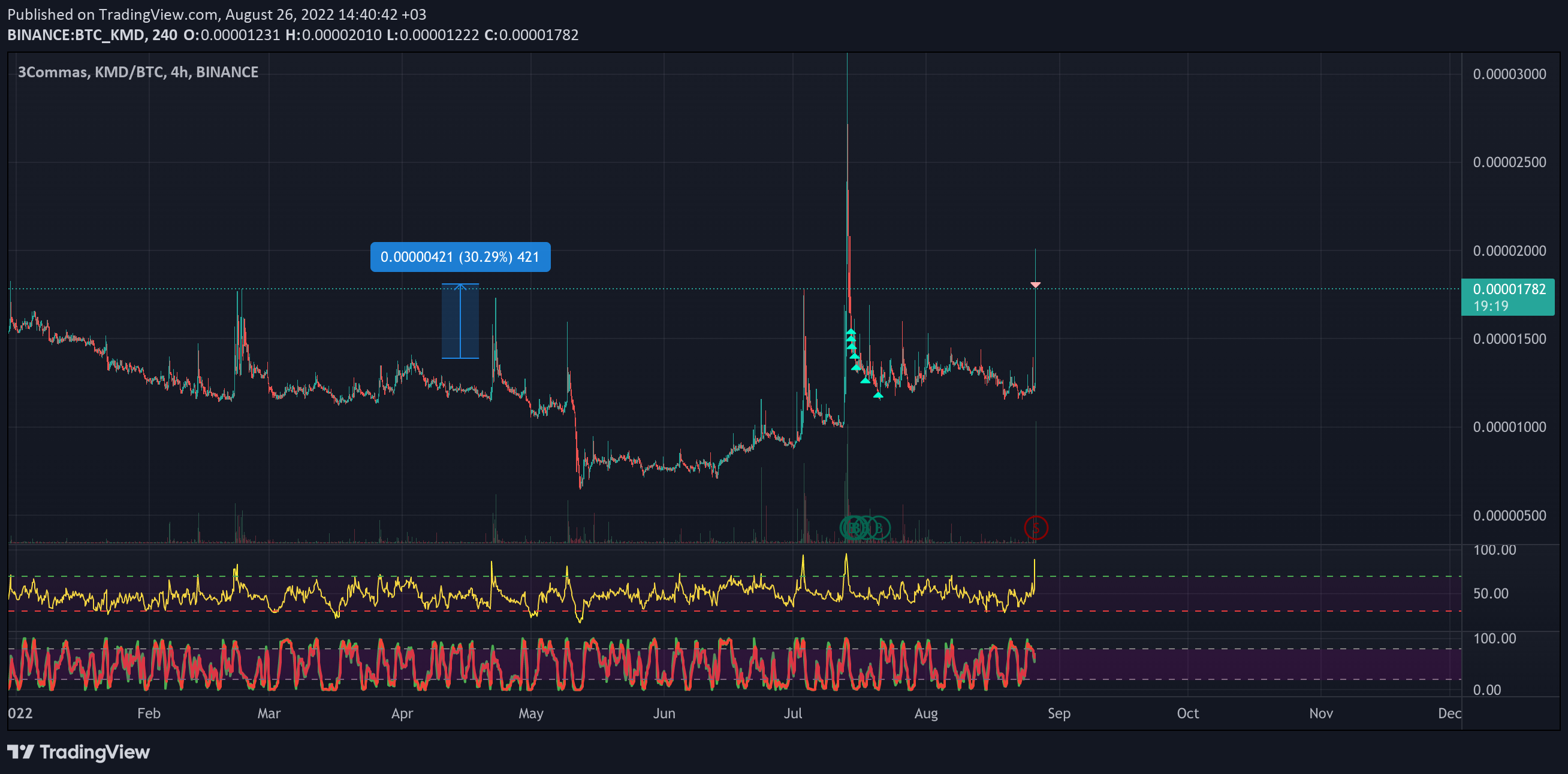Image resolution: width=1568 pixels, height=774 pixels.
Task: Click the Feb label on the time axis
Action: click(x=149, y=713)
